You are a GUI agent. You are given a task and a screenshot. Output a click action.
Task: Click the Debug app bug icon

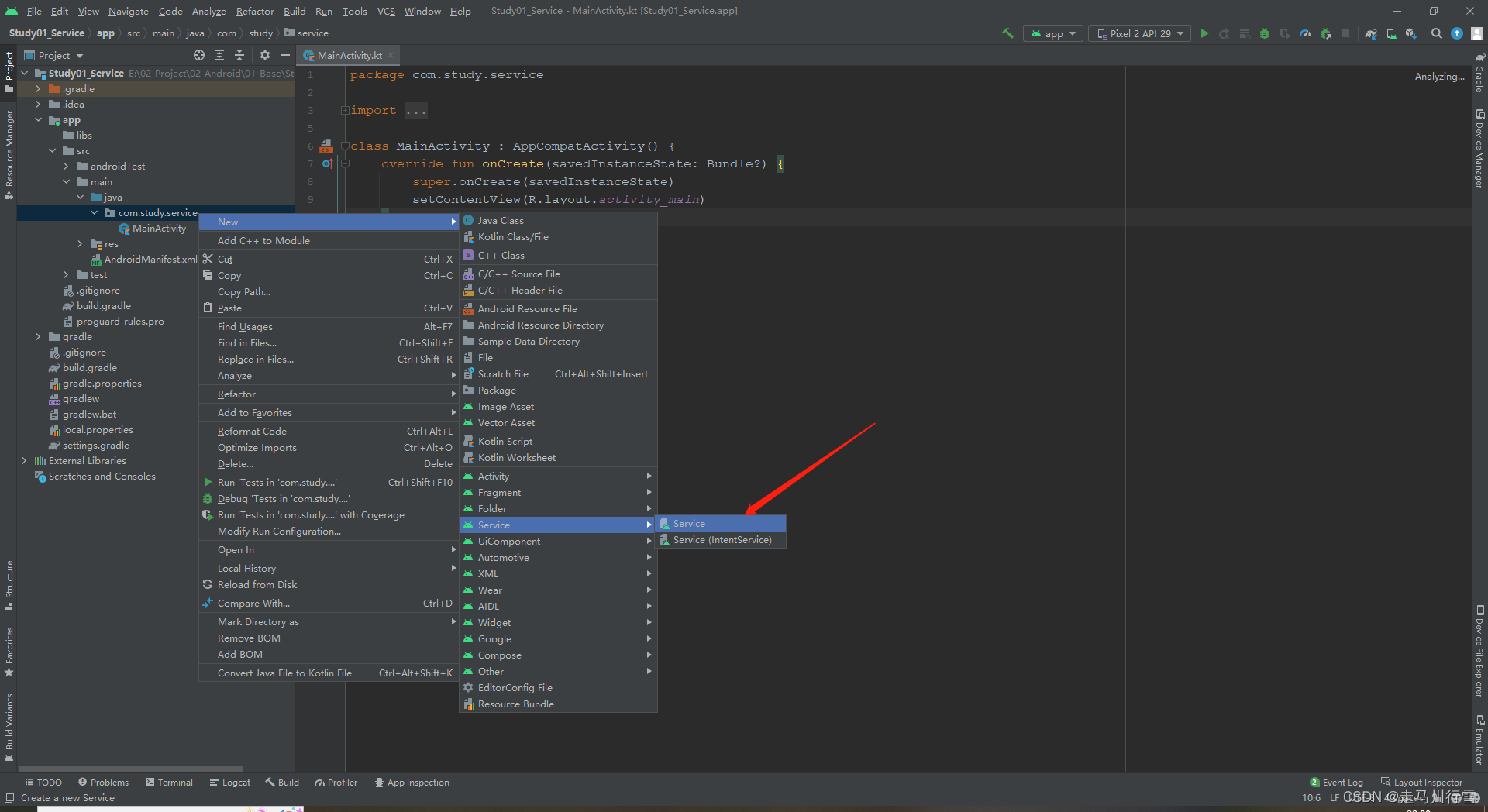click(x=1265, y=33)
